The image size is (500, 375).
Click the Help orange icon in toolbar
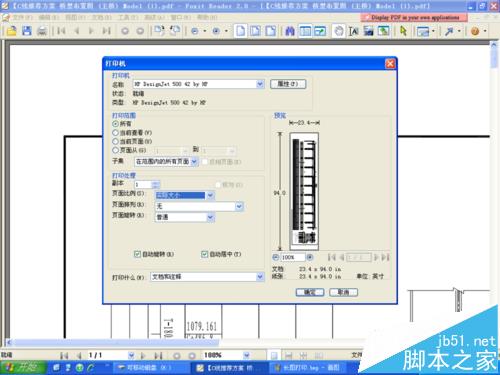pos(475,31)
